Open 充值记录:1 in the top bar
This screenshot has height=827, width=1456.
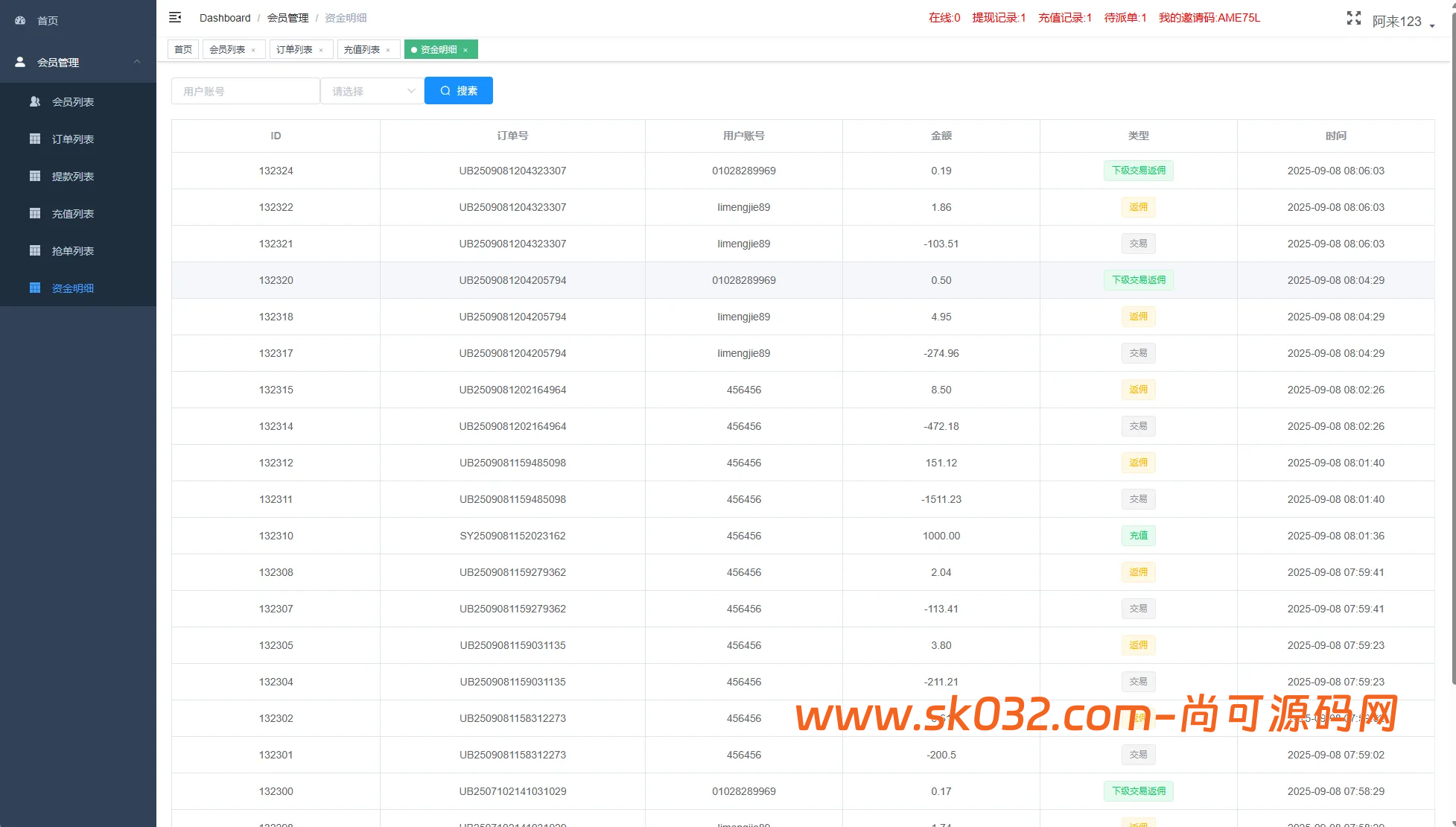pos(1064,18)
